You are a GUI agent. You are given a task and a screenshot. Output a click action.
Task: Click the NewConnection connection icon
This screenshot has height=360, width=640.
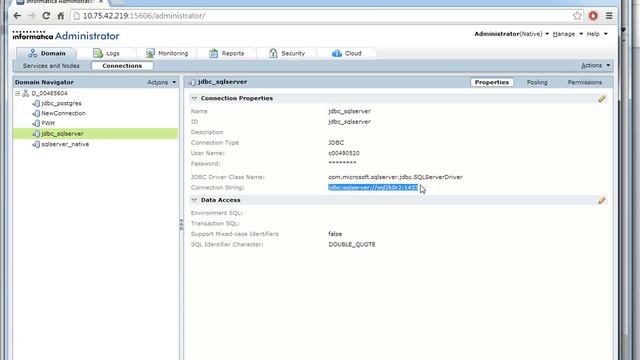36,113
